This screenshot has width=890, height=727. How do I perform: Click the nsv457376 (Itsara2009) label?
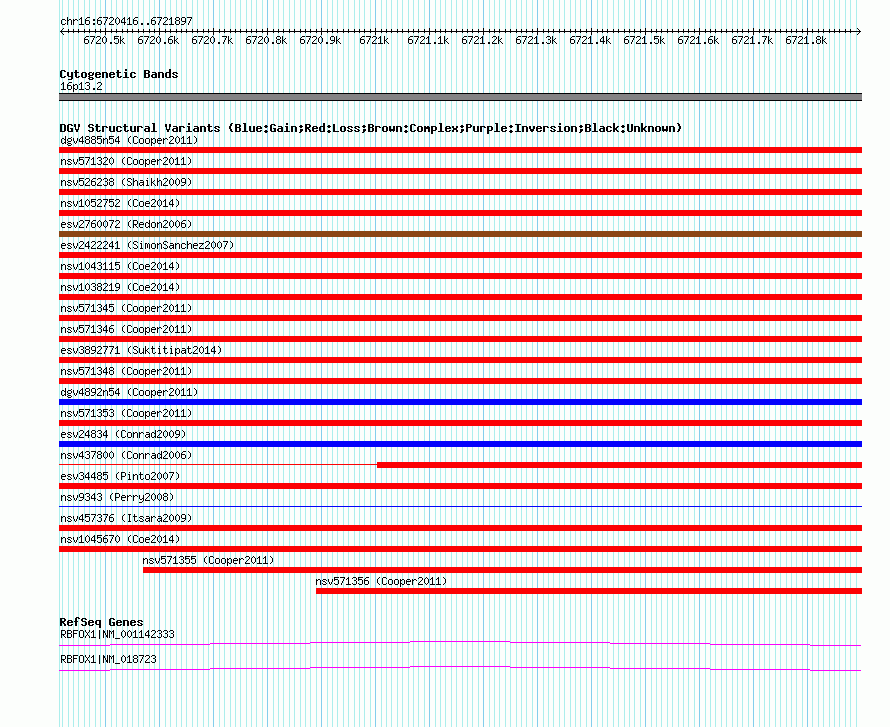(126, 518)
